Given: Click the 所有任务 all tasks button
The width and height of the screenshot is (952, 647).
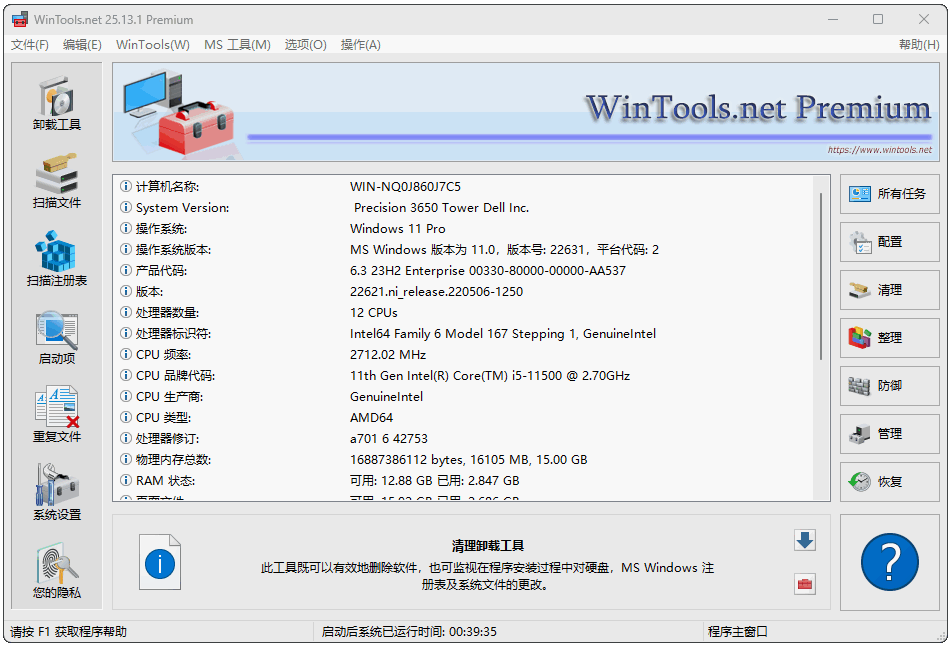Looking at the screenshot, I should tap(889, 194).
